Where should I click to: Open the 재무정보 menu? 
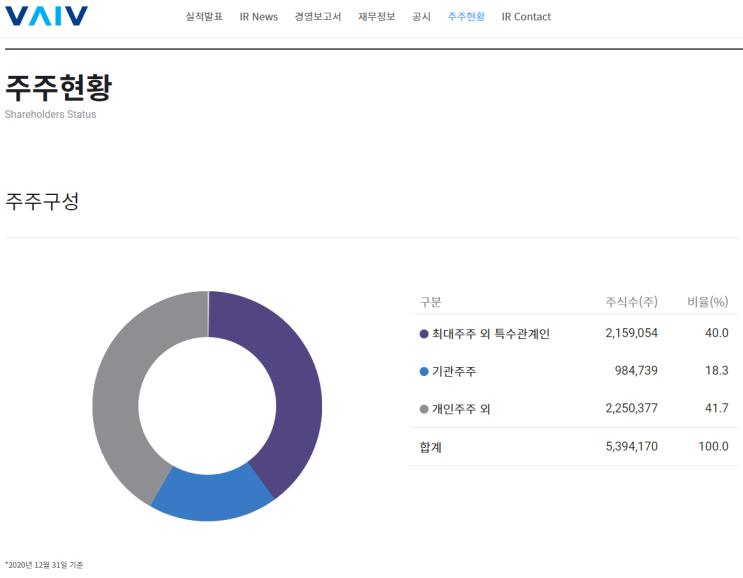pyautogui.click(x=376, y=17)
